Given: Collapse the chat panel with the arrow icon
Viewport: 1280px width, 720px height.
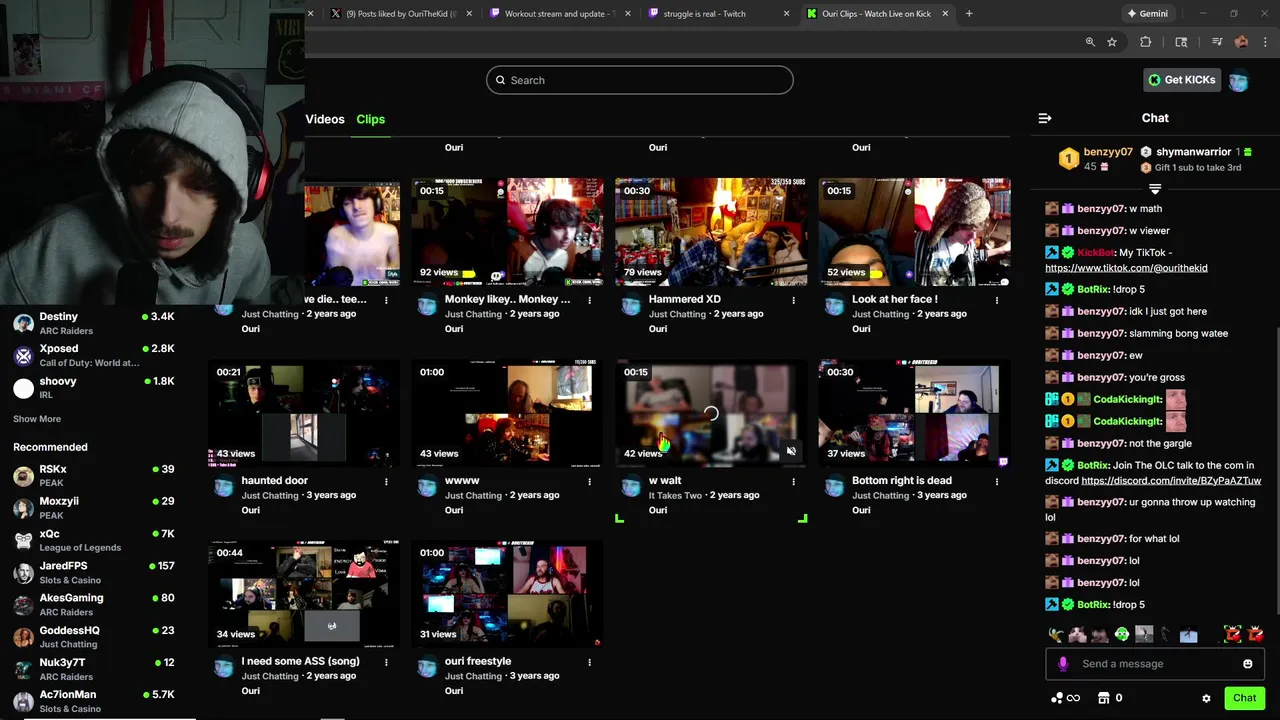Looking at the screenshot, I should [1045, 118].
